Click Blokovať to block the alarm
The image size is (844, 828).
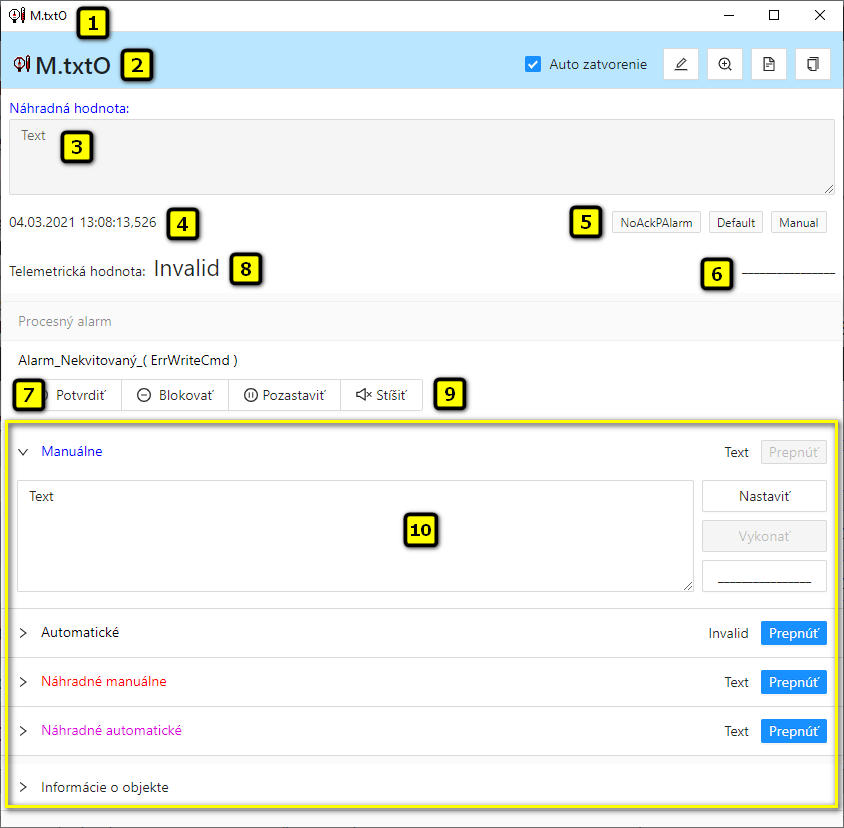175,395
